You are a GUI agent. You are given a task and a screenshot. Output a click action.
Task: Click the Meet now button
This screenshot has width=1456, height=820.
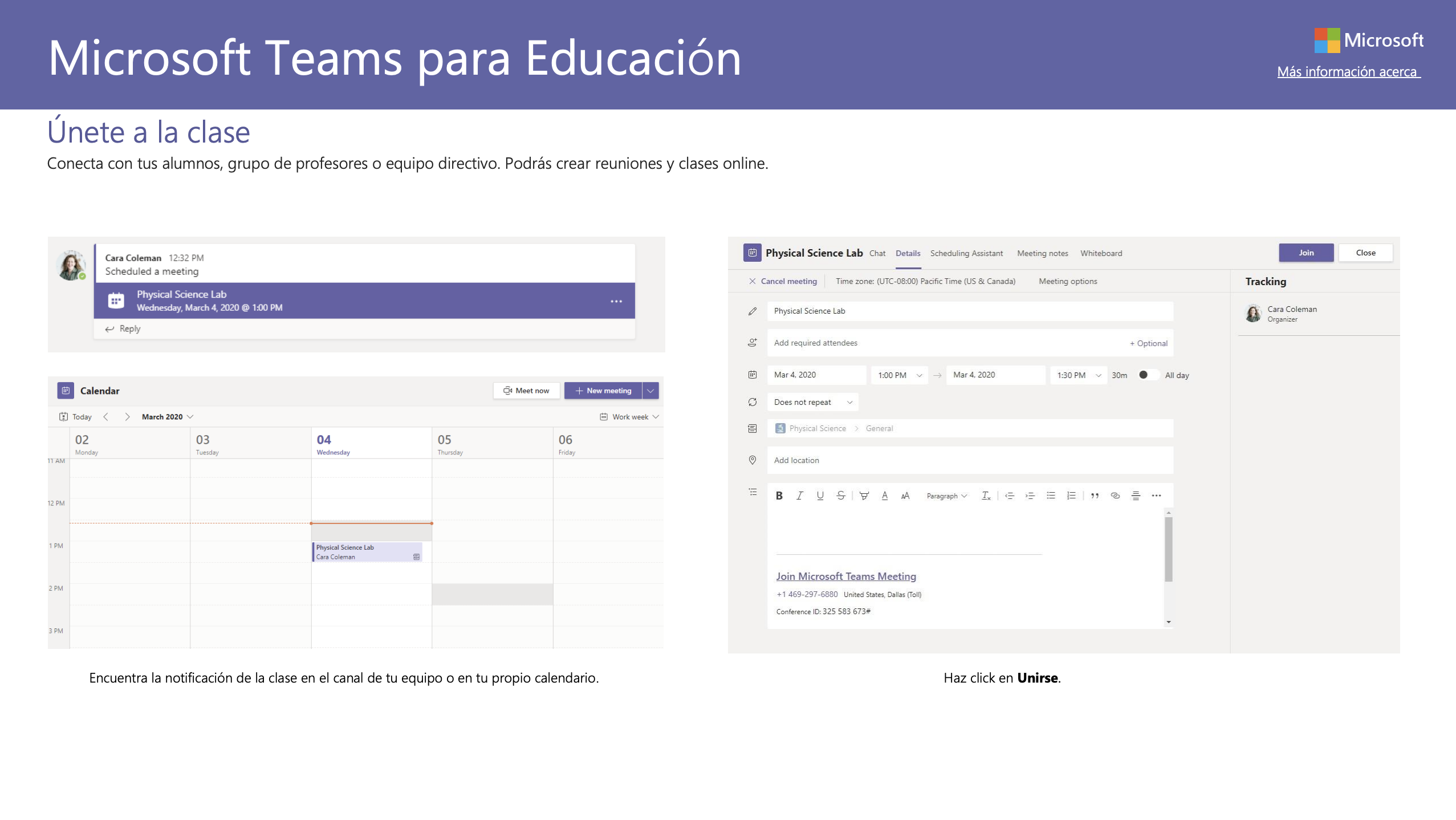click(x=526, y=391)
